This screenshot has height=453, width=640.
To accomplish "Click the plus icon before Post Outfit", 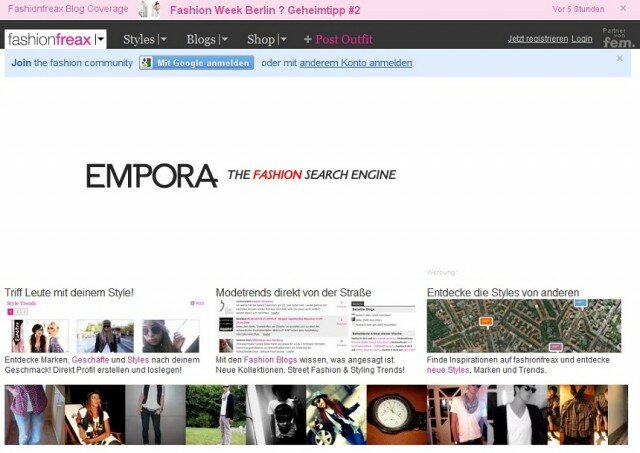I will click(x=308, y=40).
